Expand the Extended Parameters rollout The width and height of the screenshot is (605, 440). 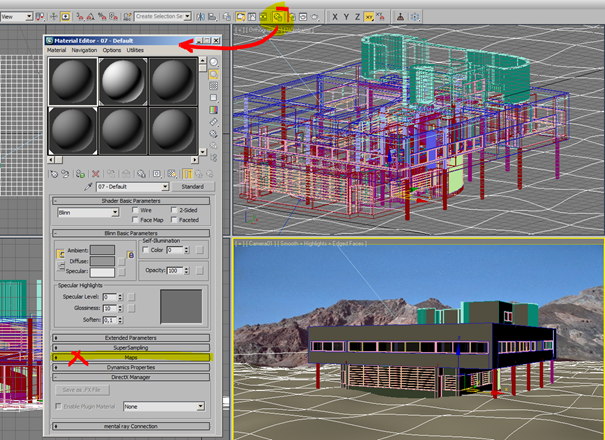131,337
